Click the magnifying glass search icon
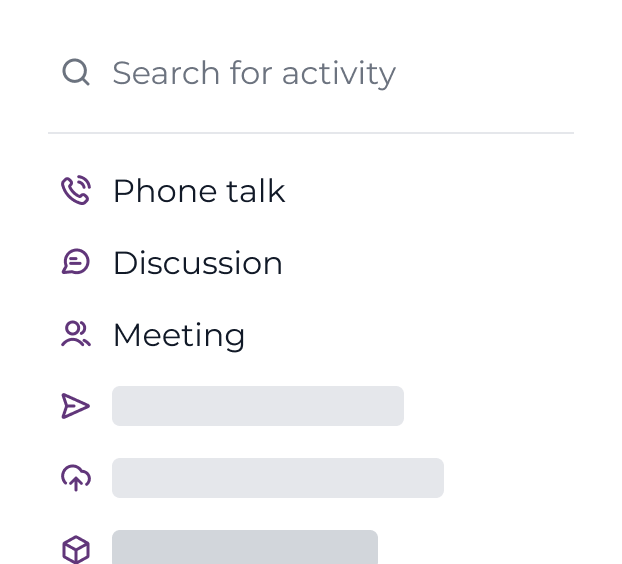 [x=76, y=72]
